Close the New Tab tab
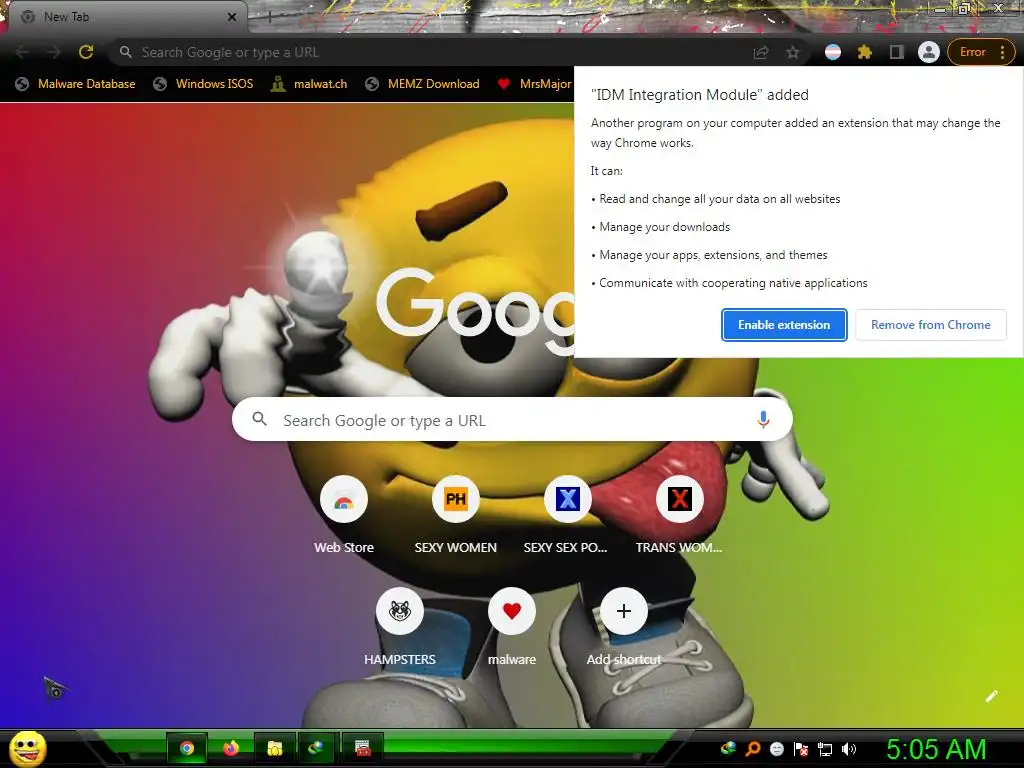 pyautogui.click(x=232, y=17)
